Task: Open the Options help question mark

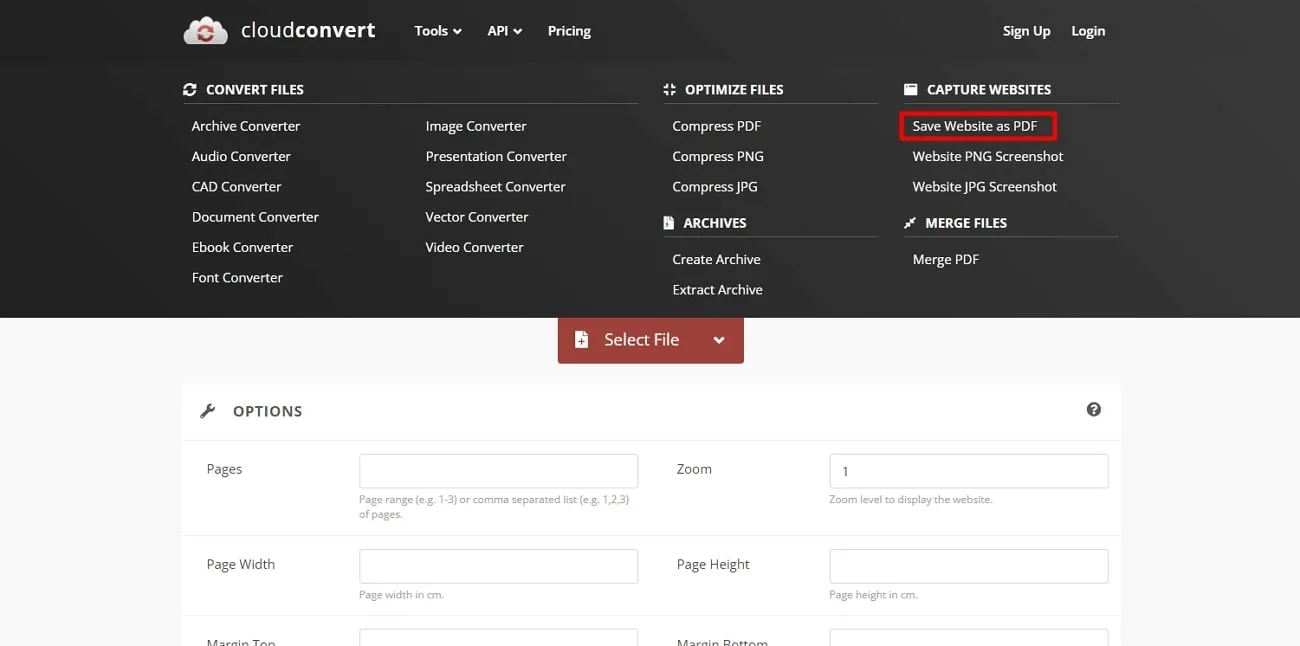Action: tap(1093, 410)
